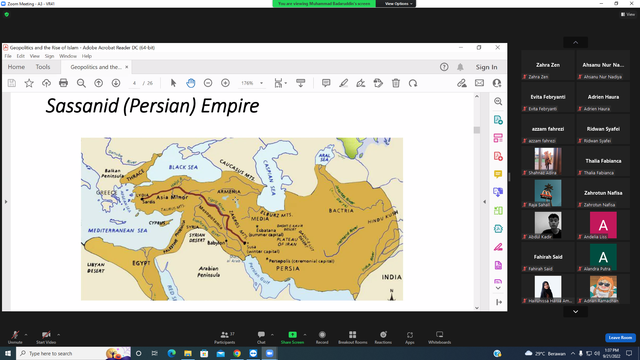Activate the Hand pan tool
The image size is (640, 360).
[x=191, y=83]
